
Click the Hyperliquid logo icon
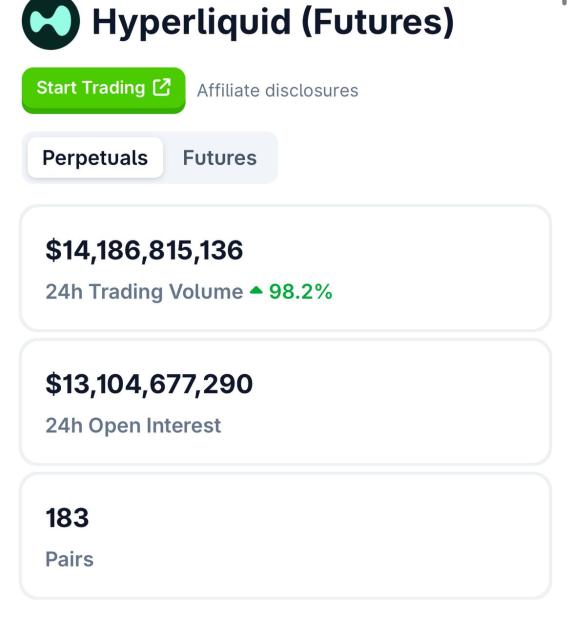tap(51, 22)
